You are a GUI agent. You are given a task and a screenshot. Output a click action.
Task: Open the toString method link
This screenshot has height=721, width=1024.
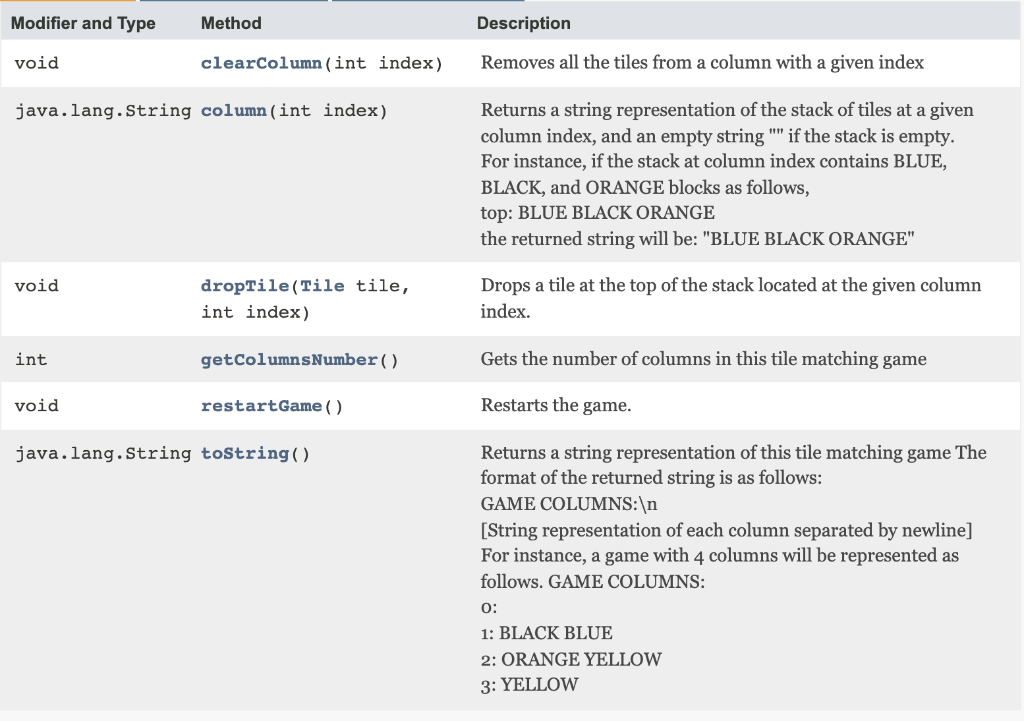click(x=245, y=453)
